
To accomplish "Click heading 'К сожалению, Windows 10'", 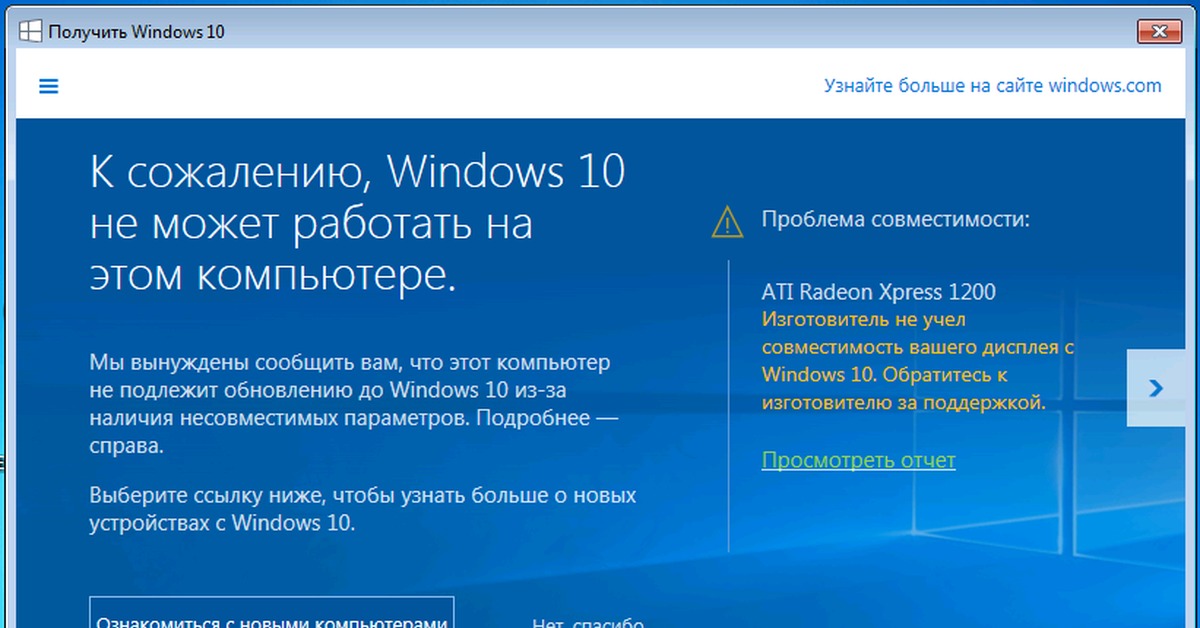I will point(358,172).
